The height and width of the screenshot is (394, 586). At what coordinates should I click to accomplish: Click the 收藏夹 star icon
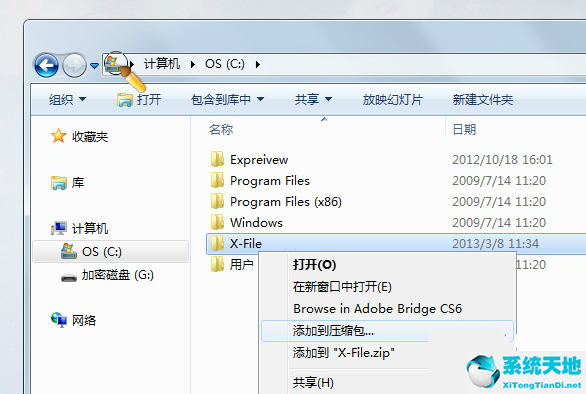pyautogui.click(x=59, y=136)
